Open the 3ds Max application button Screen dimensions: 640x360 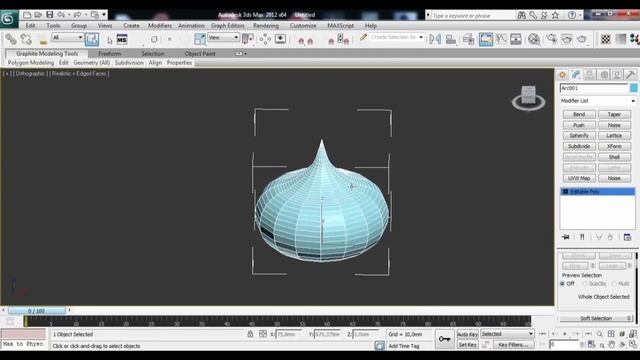coord(8,19)
